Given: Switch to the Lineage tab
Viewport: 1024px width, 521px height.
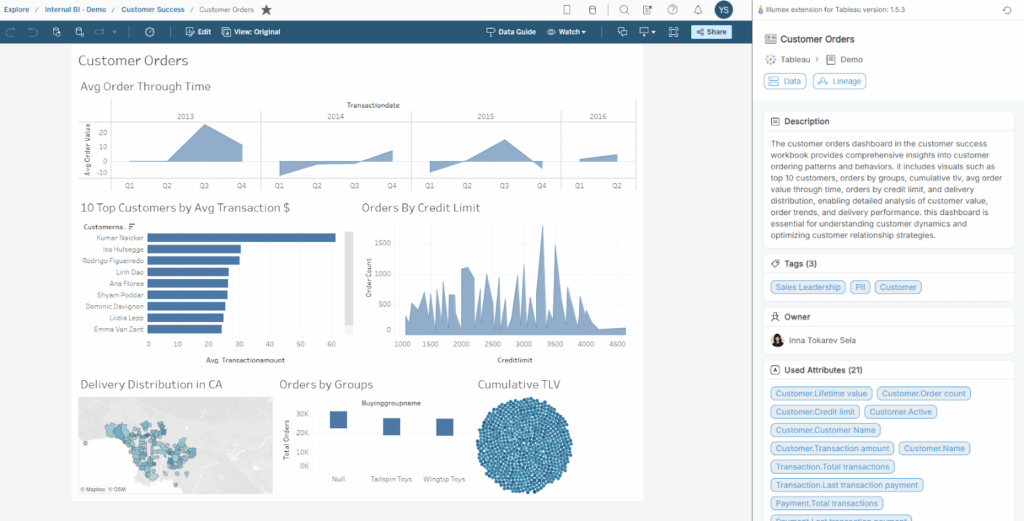Looking at the screenshot, I should 839,81.
